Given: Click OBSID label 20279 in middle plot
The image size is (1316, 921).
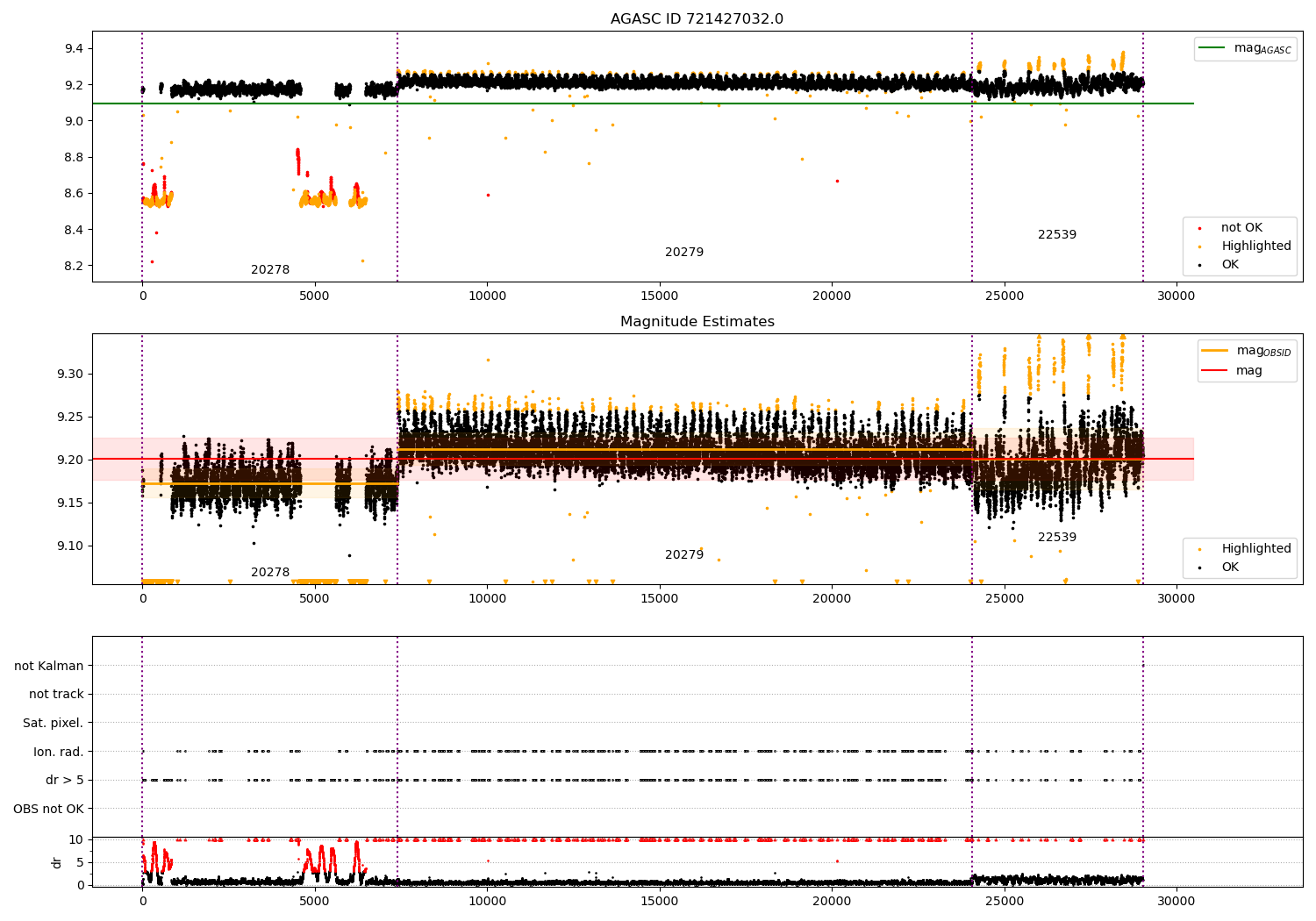Looking at the screenshot, I should [x=683, y=555].
